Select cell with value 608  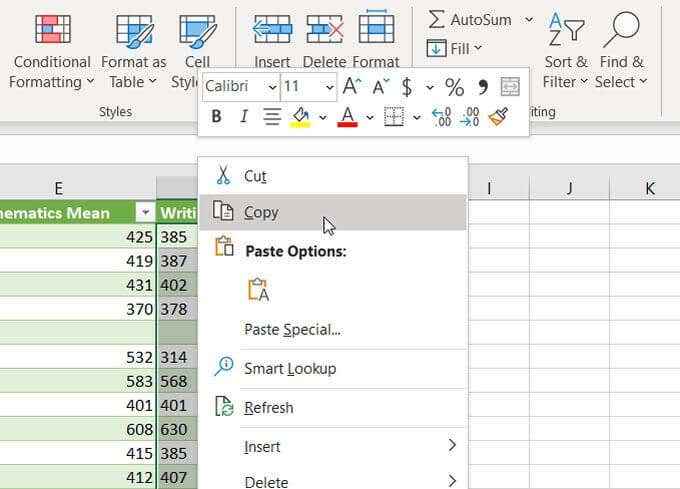point(77,429)
